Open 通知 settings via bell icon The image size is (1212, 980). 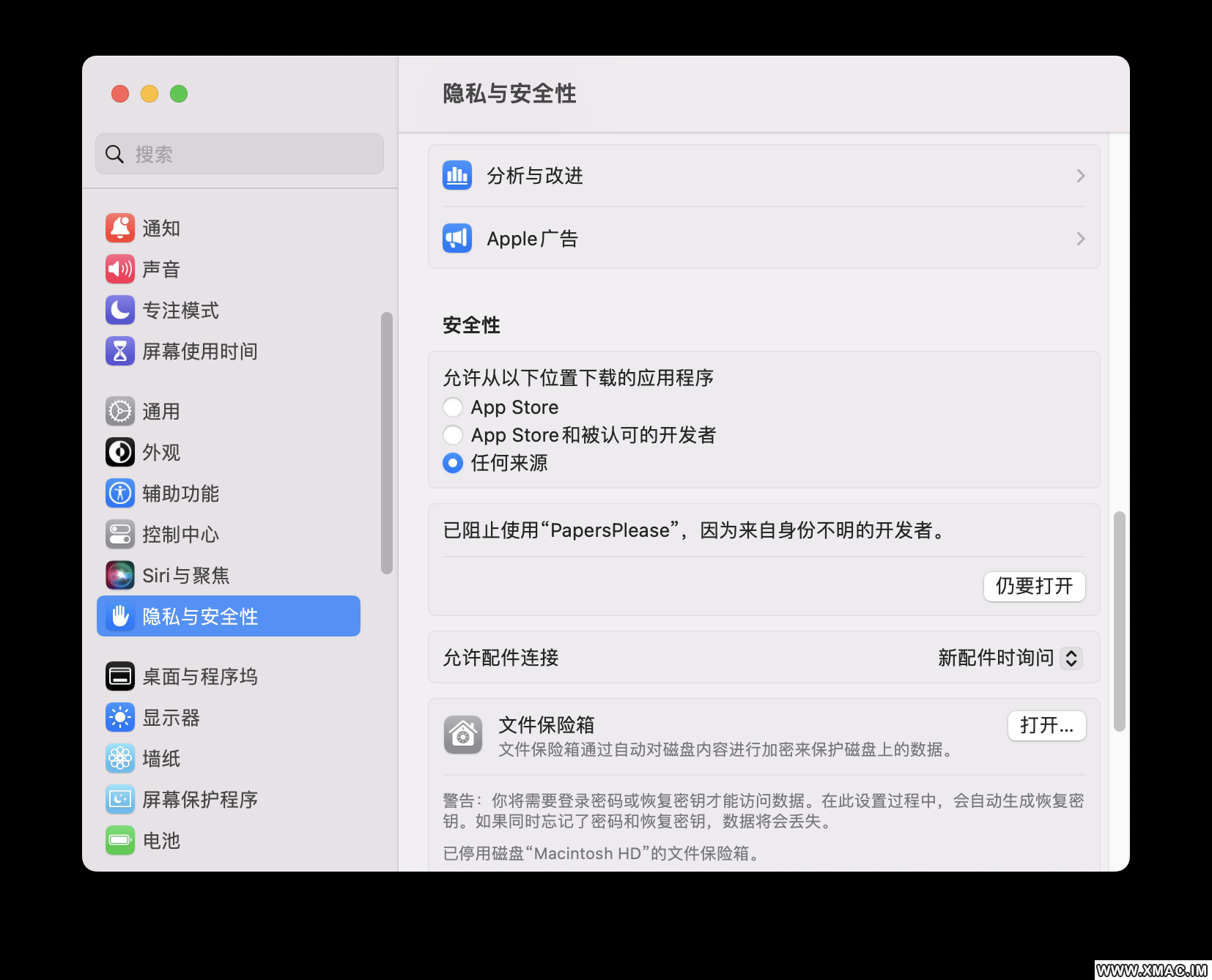click(120, 228)
